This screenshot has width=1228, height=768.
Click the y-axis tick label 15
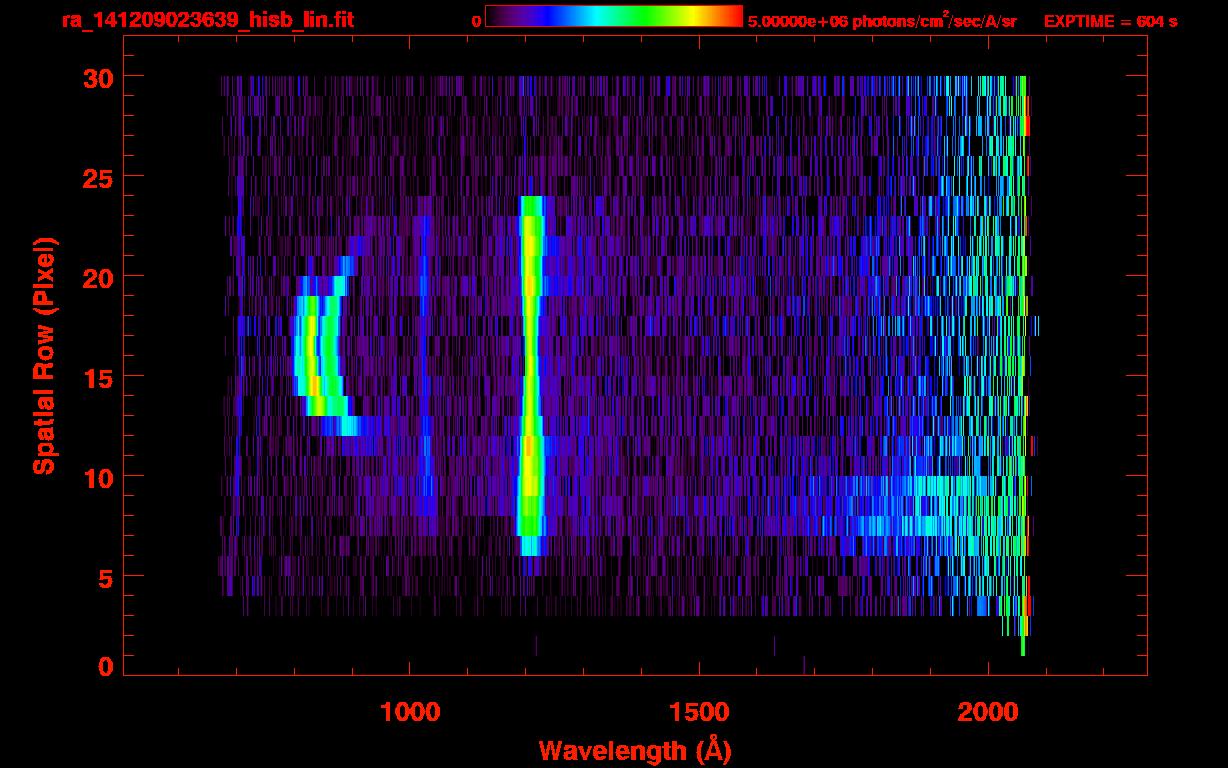coord(98,377)
